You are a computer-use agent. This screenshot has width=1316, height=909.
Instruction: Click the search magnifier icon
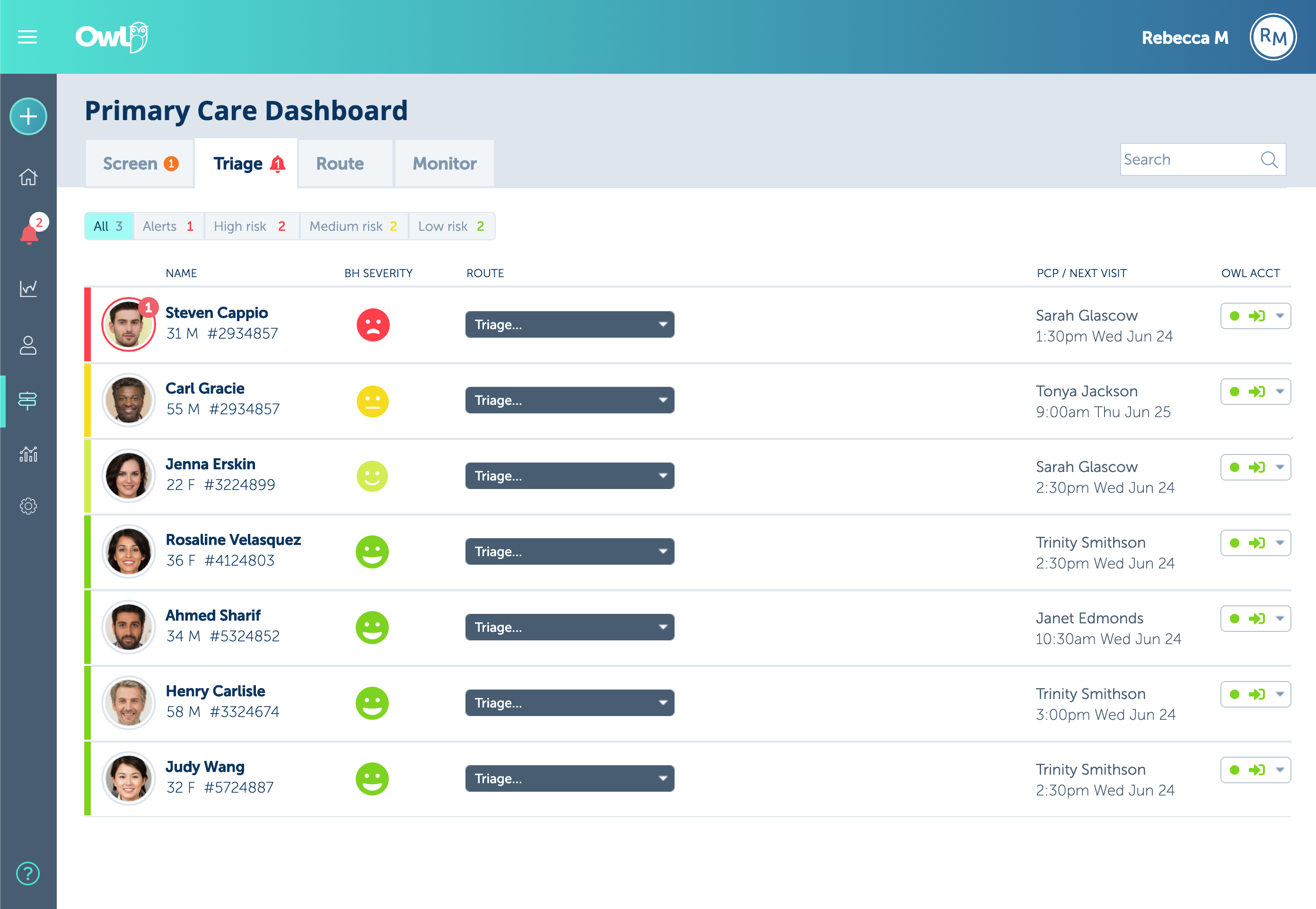[1269, 159]
